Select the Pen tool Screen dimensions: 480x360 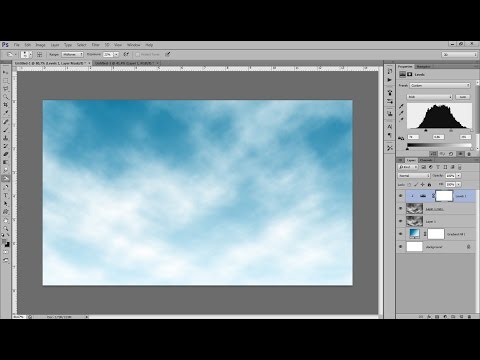[x=6, y=187]
